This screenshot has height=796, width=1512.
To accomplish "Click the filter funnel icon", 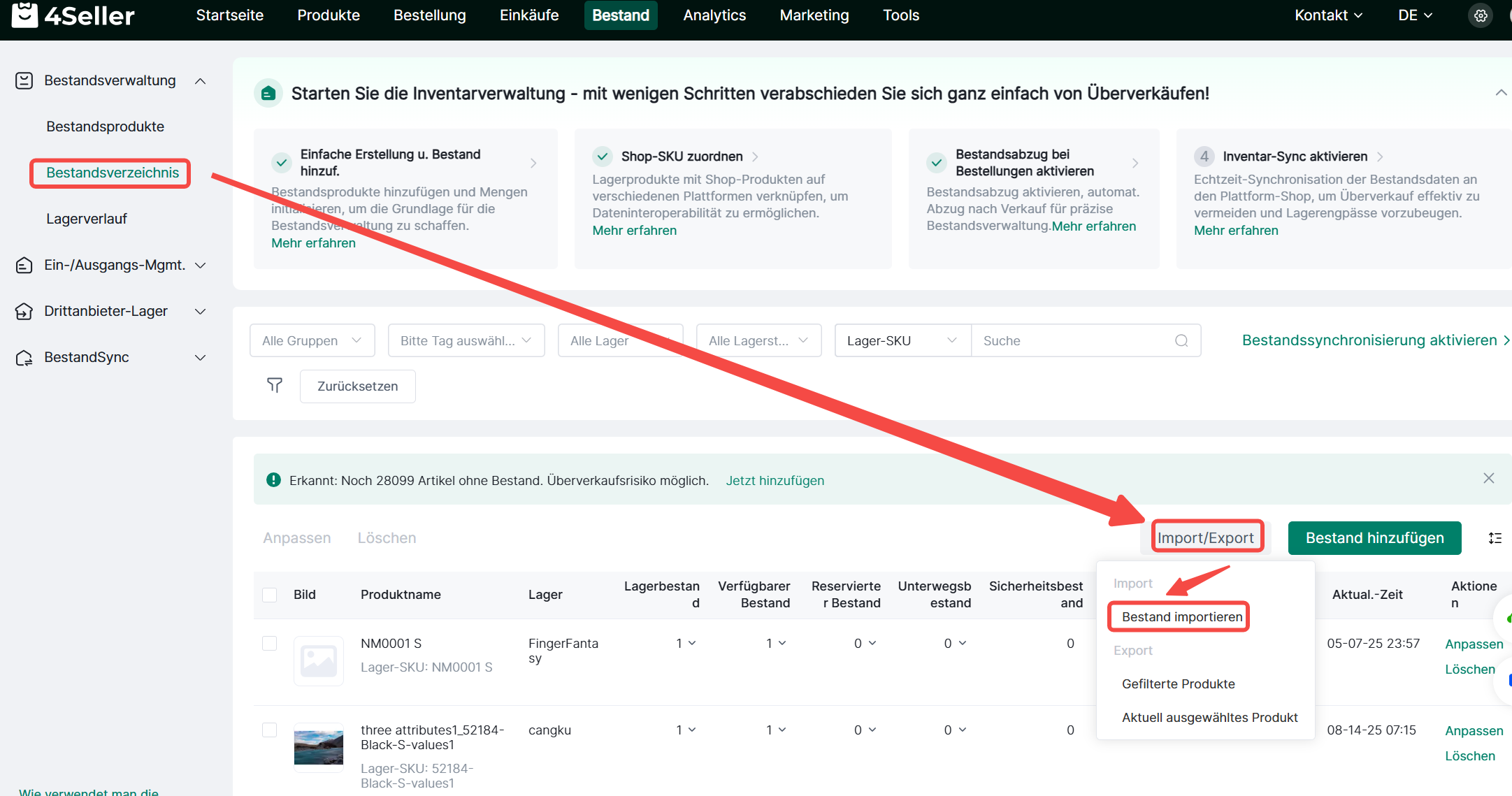I will click(275, 386).
